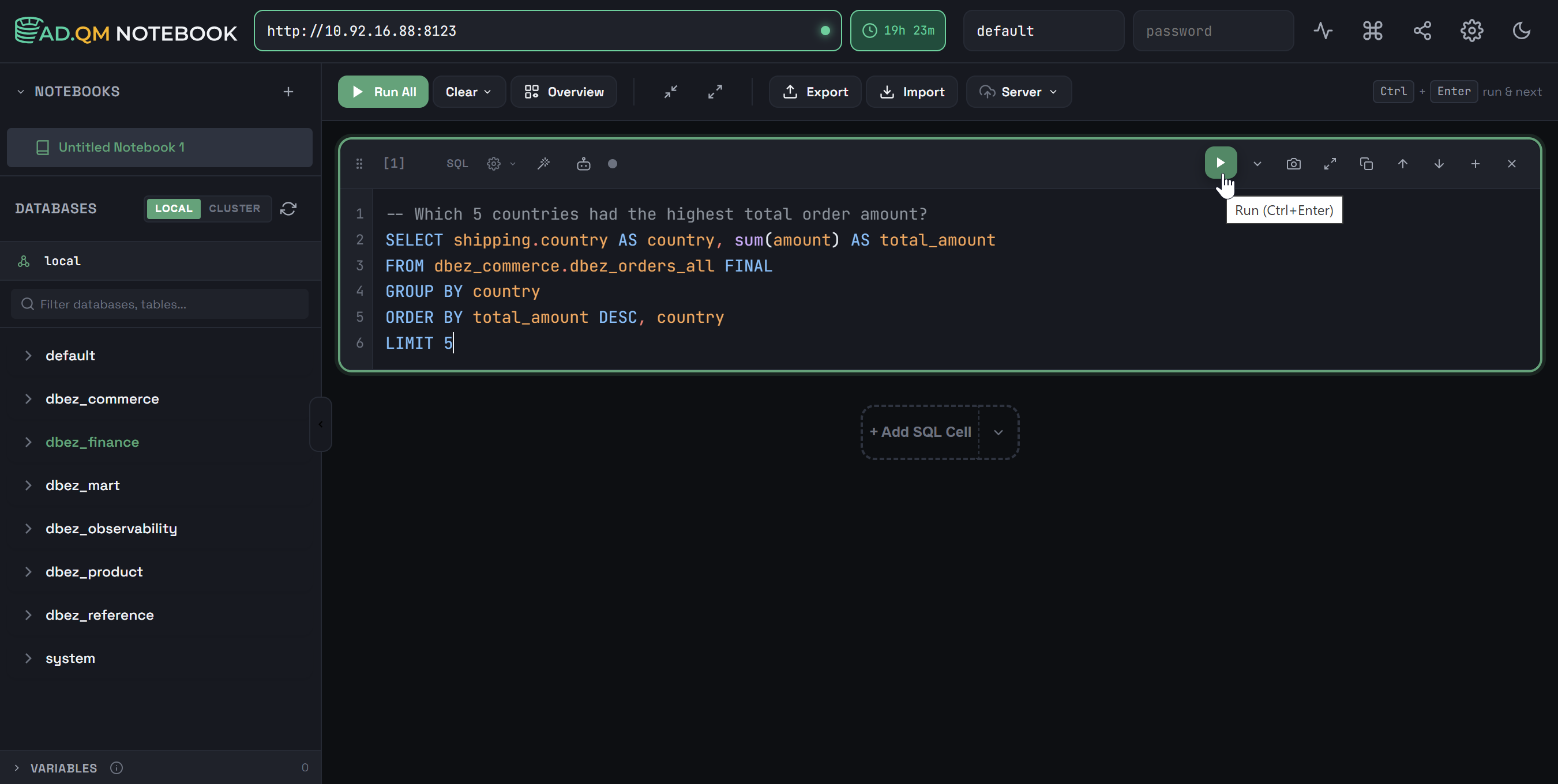The image size is (1558, 784).
Task: Open the Server dropdown menu
Action: [x=1019, y=92]
